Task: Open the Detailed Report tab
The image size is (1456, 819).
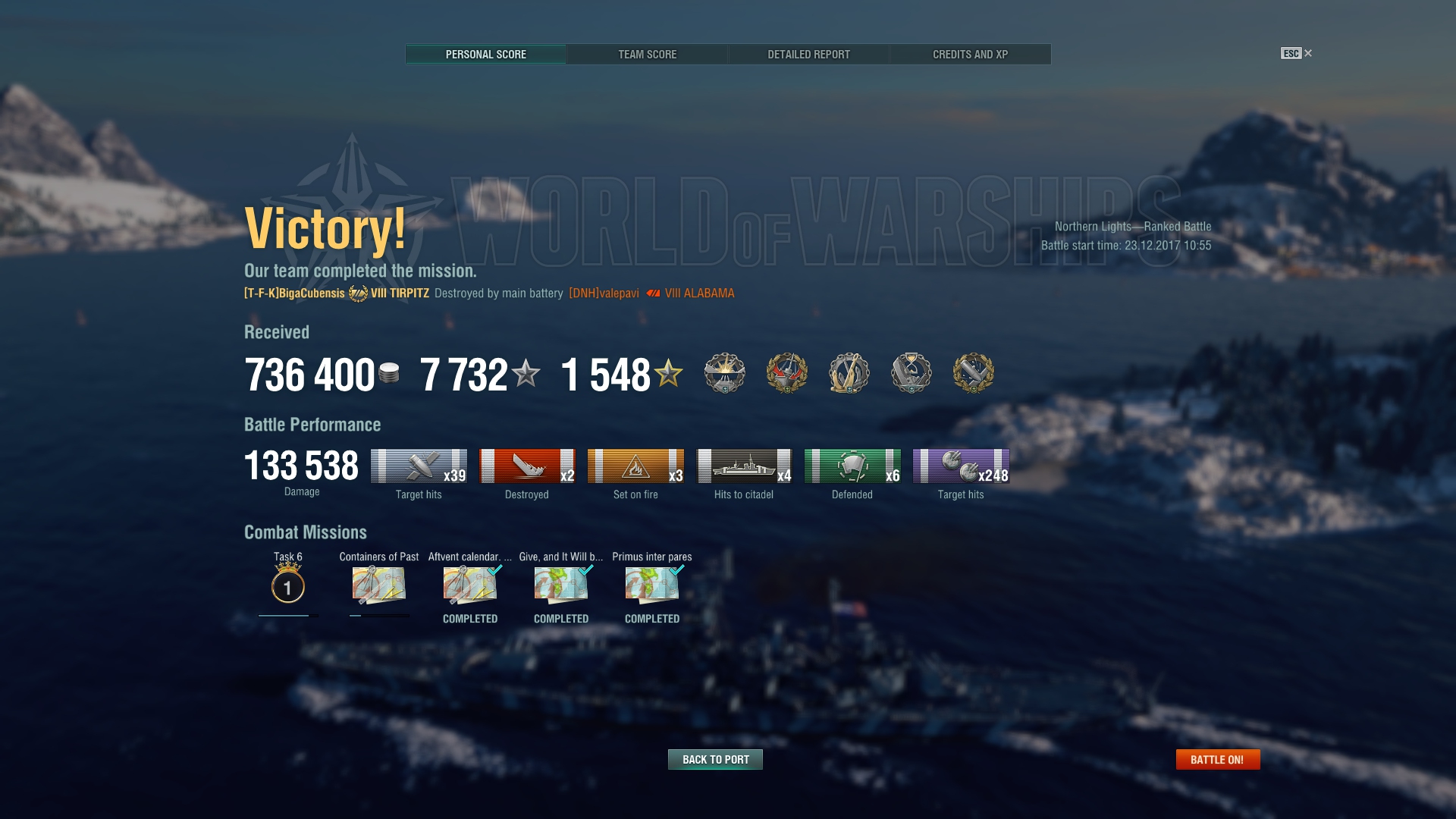Action: (808, 55)
